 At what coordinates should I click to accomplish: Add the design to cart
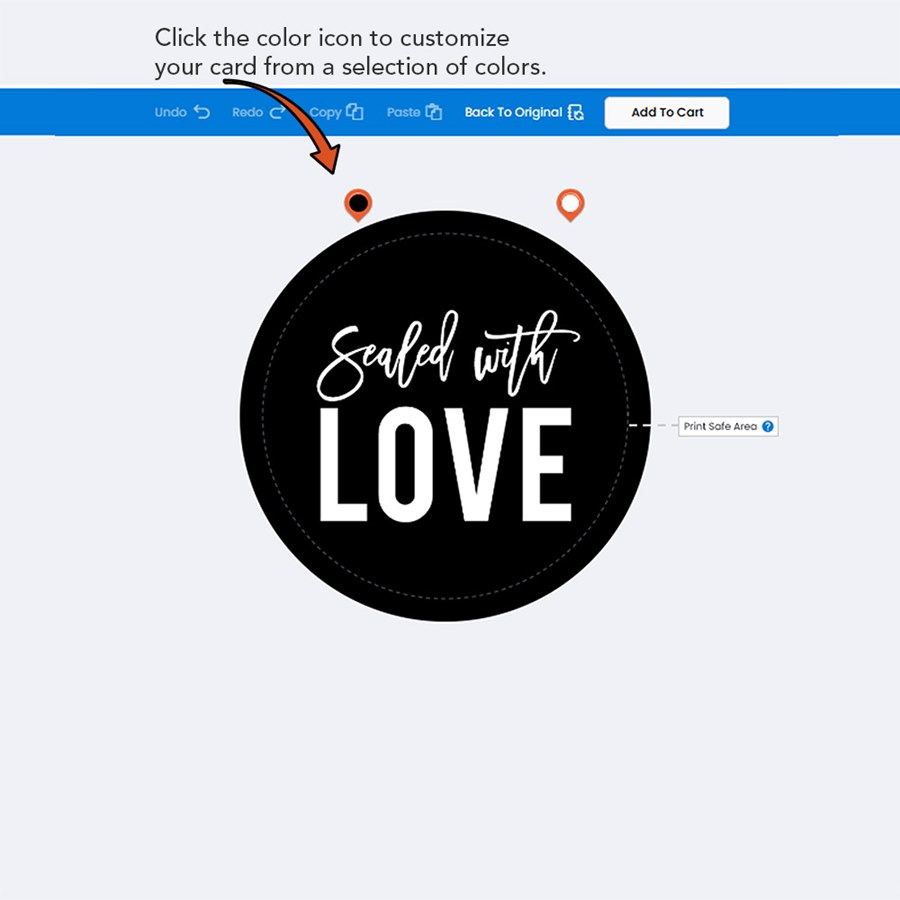[x=667, y=112]
